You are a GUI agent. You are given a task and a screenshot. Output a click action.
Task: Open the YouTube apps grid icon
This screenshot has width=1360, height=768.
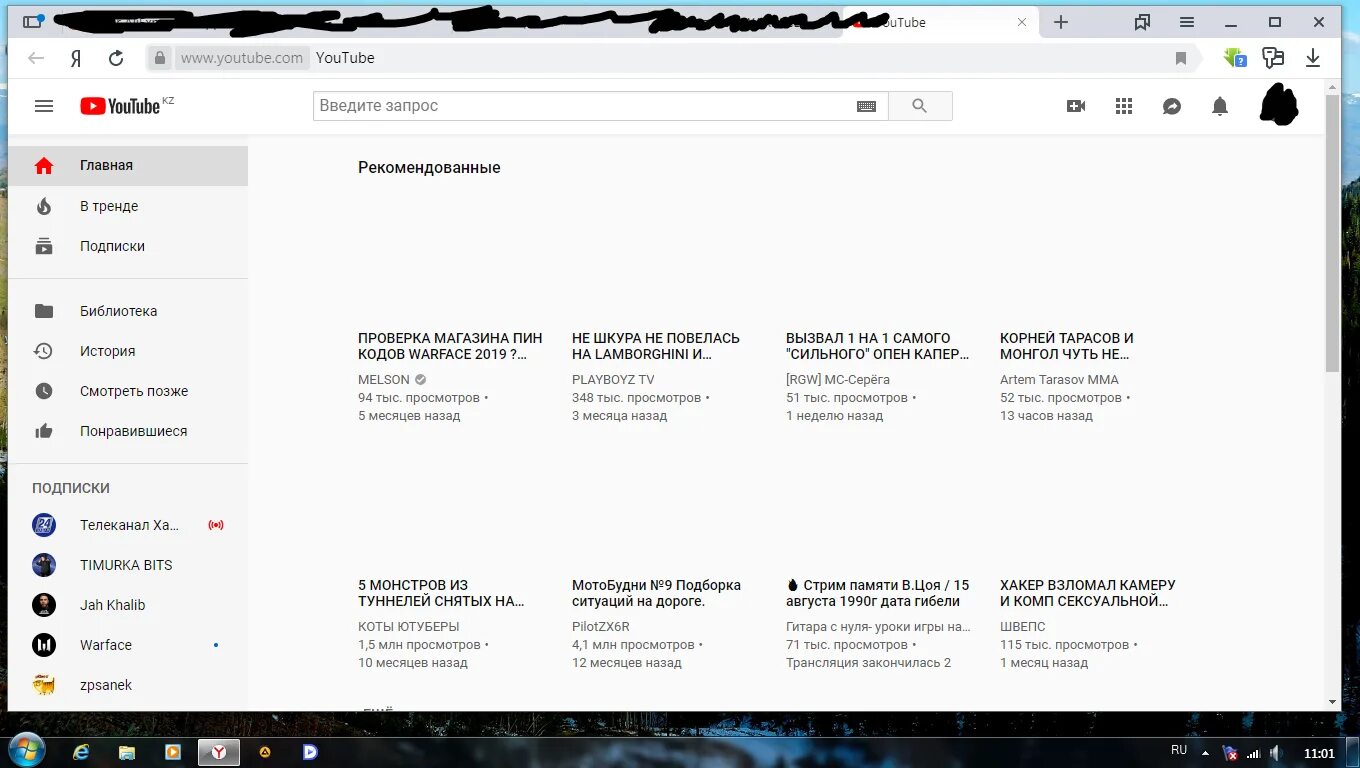click(1124, 106)
